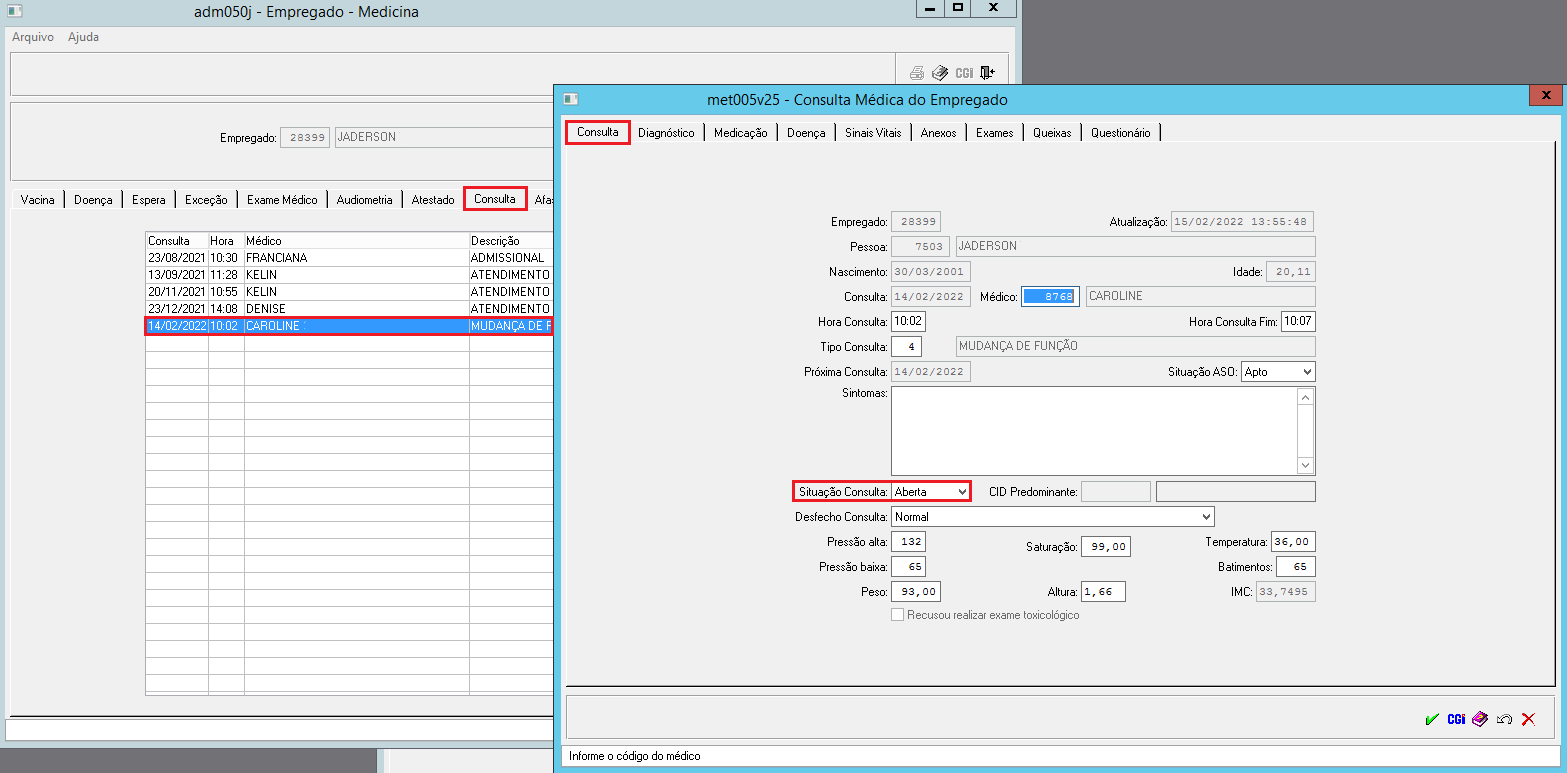Open the Espera tab in adm050j
Screen dimensions: 1567x773
click(x=149, y=199)
